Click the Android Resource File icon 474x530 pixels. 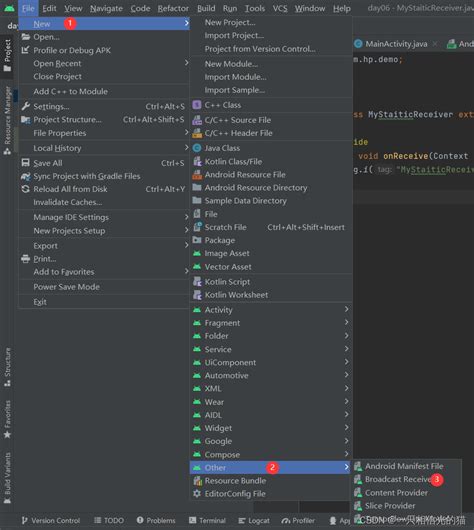[x=197, y=174]
